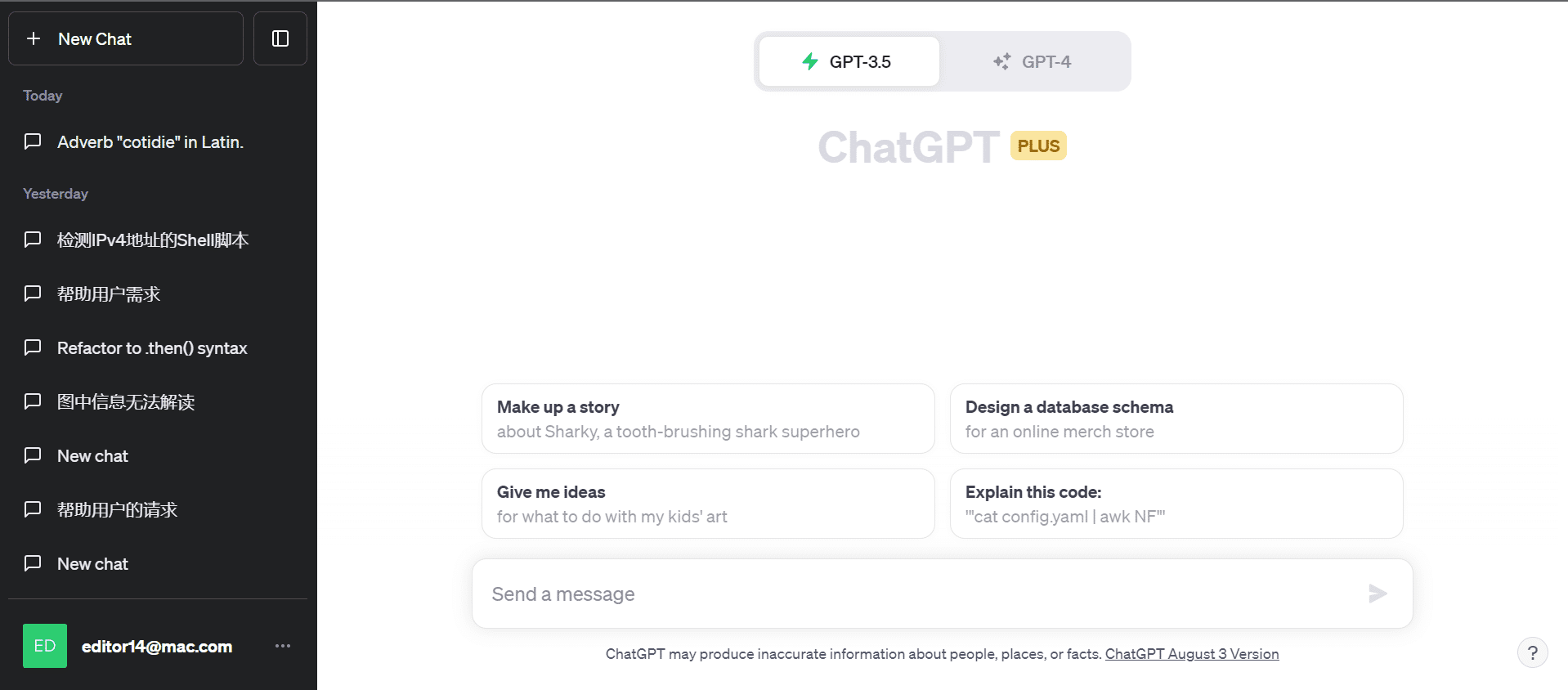
Task: Click the ED account avatar
Action: coord(45,646)
